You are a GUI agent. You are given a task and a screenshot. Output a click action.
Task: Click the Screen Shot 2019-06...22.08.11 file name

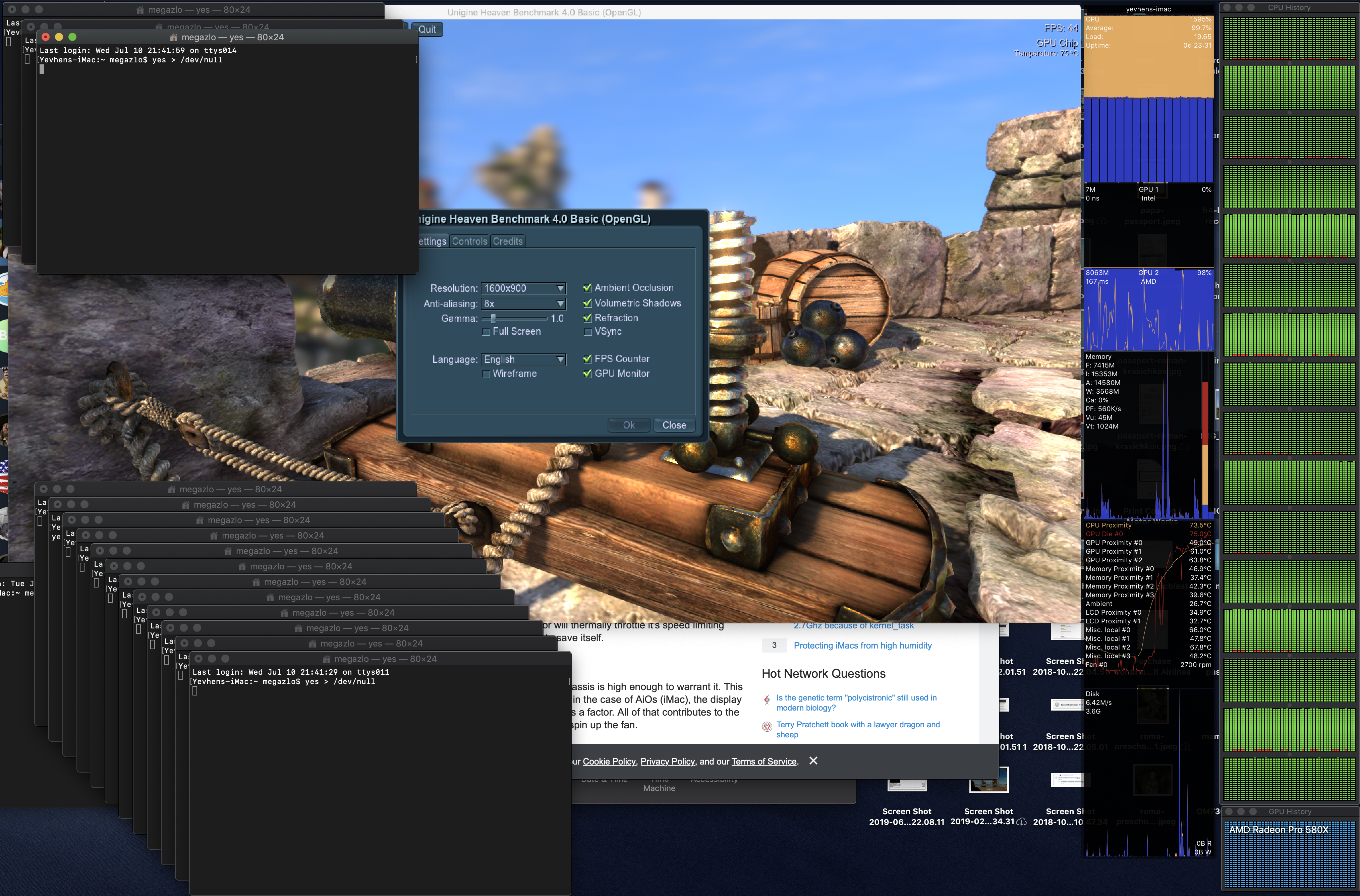click(907, 817)
